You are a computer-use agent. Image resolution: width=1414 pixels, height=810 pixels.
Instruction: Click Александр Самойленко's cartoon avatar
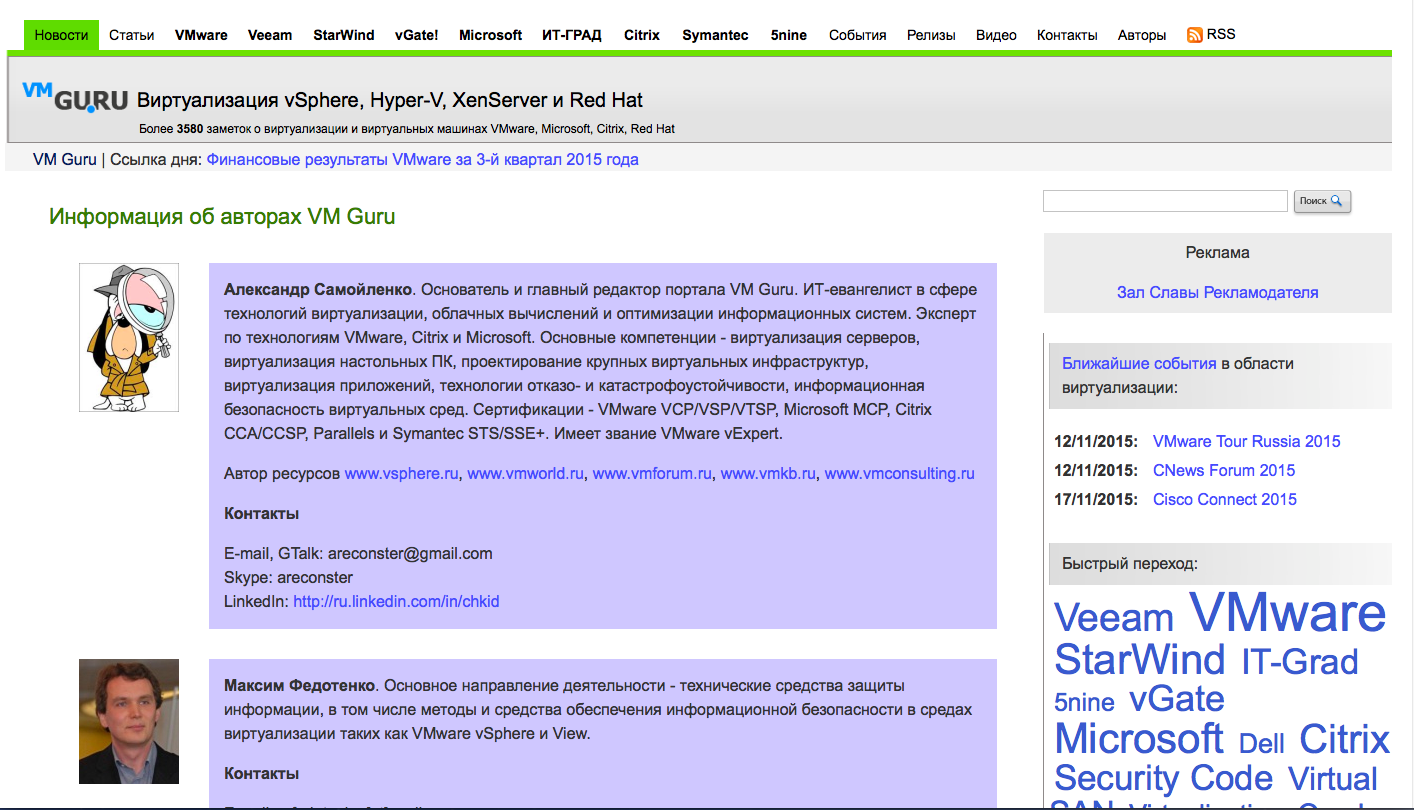pyautogui.click(x=129, y=338)
